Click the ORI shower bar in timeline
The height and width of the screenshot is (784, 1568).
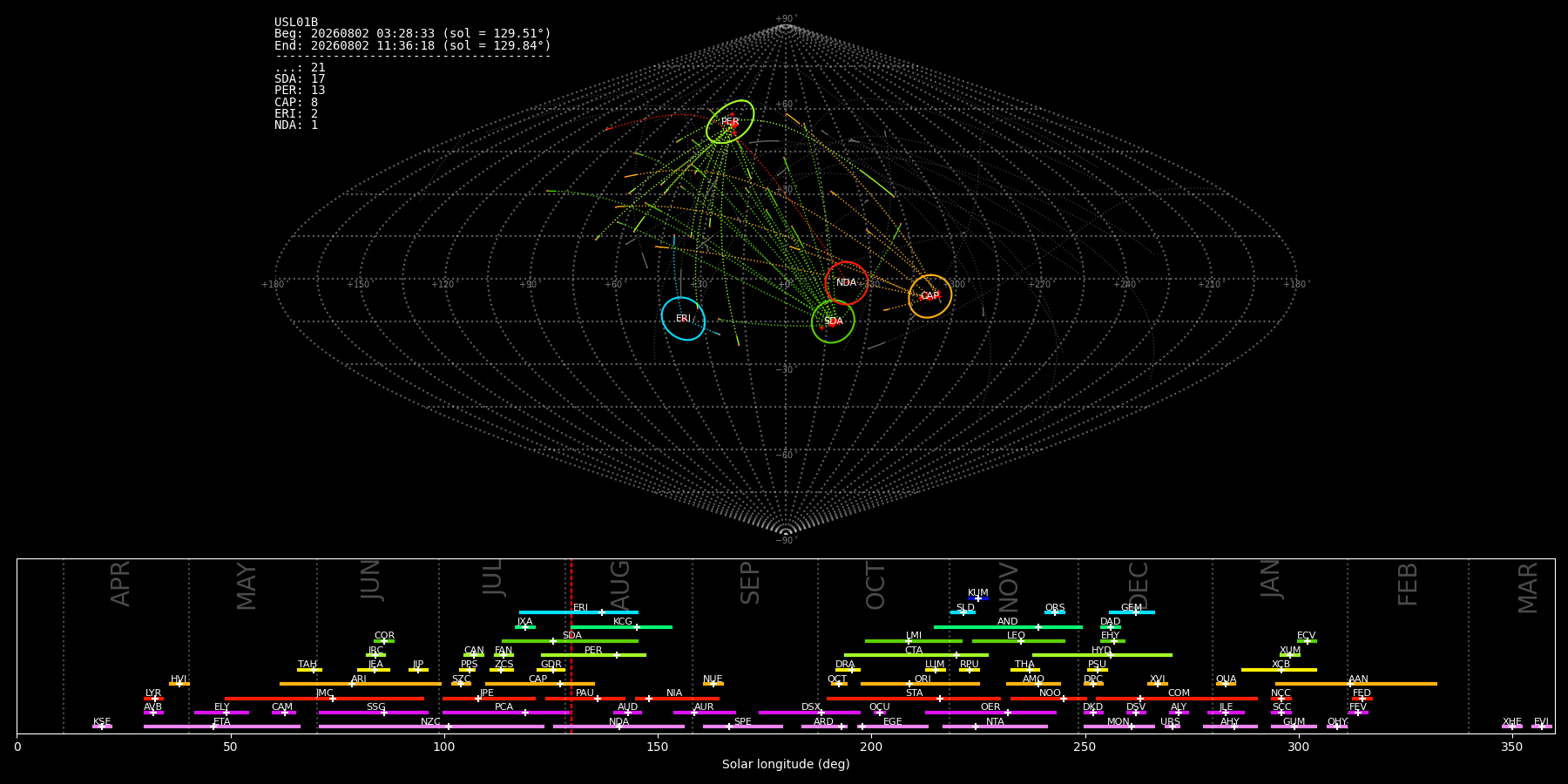[x=920, y=684]
